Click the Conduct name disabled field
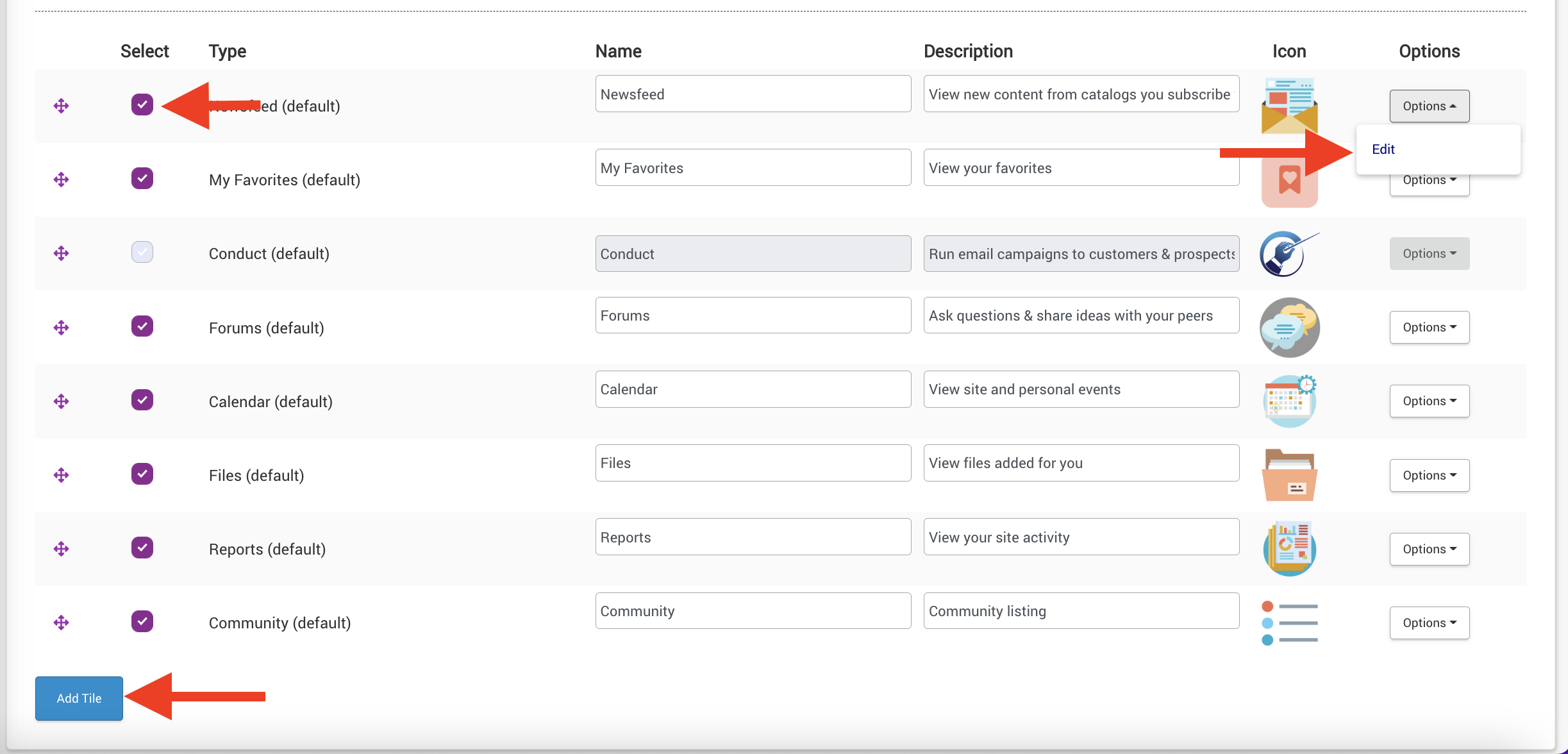The height and width of the screenshot is (754, 1568). click(x=753, y=253)
